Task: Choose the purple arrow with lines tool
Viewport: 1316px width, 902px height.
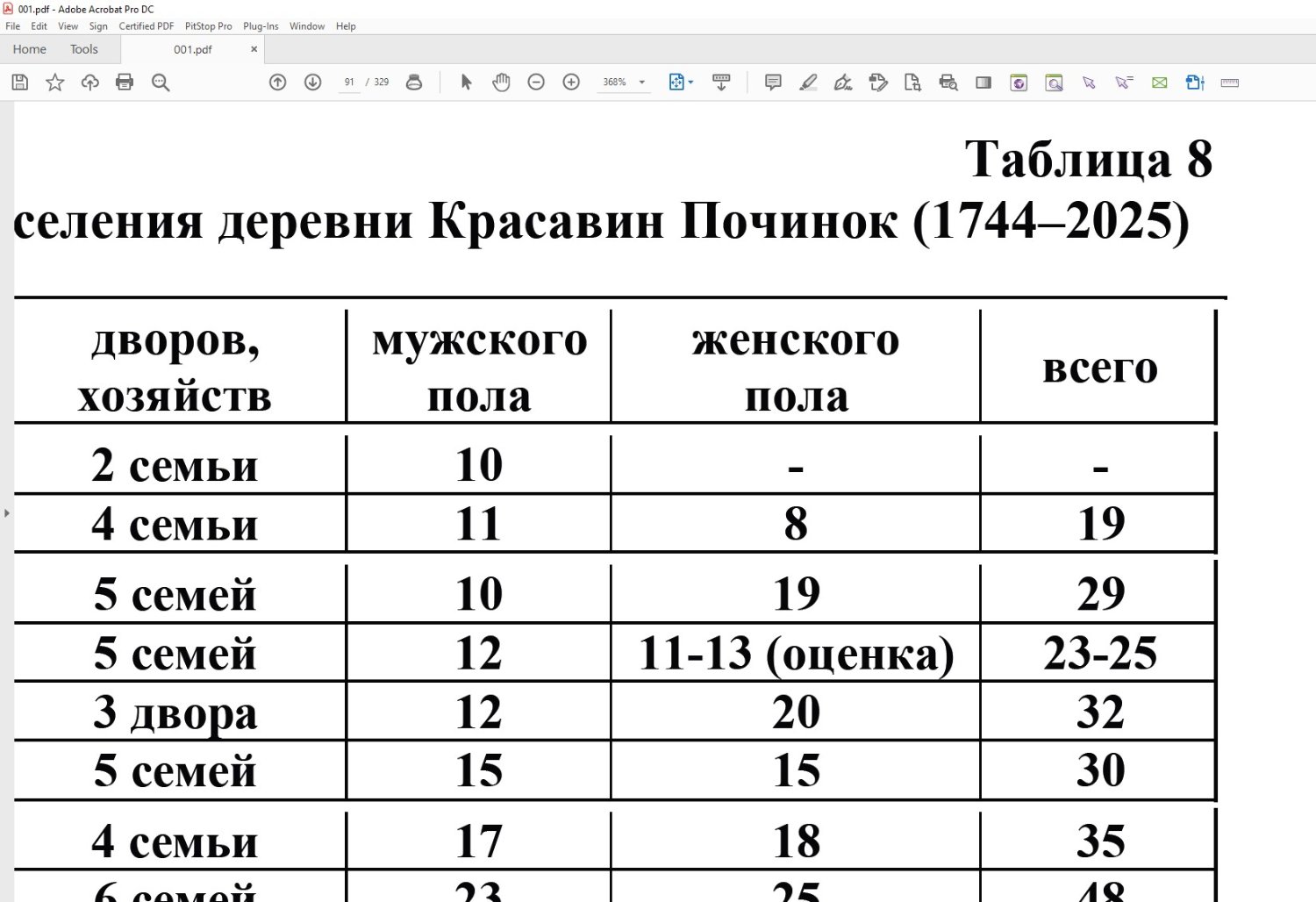Action: [1124, 82]
